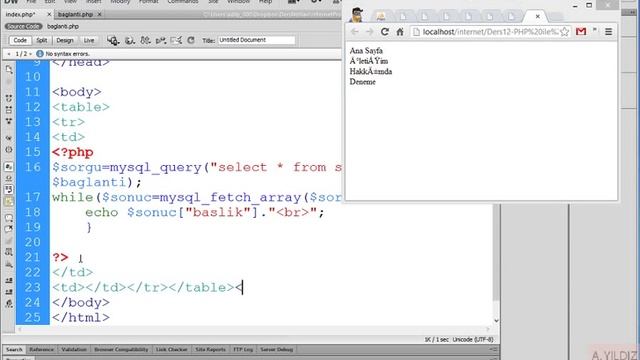Viewport: 640px width, 360px height.
Task: Toggle Word Wrap in coding toolbar
Action: point(9,190)
